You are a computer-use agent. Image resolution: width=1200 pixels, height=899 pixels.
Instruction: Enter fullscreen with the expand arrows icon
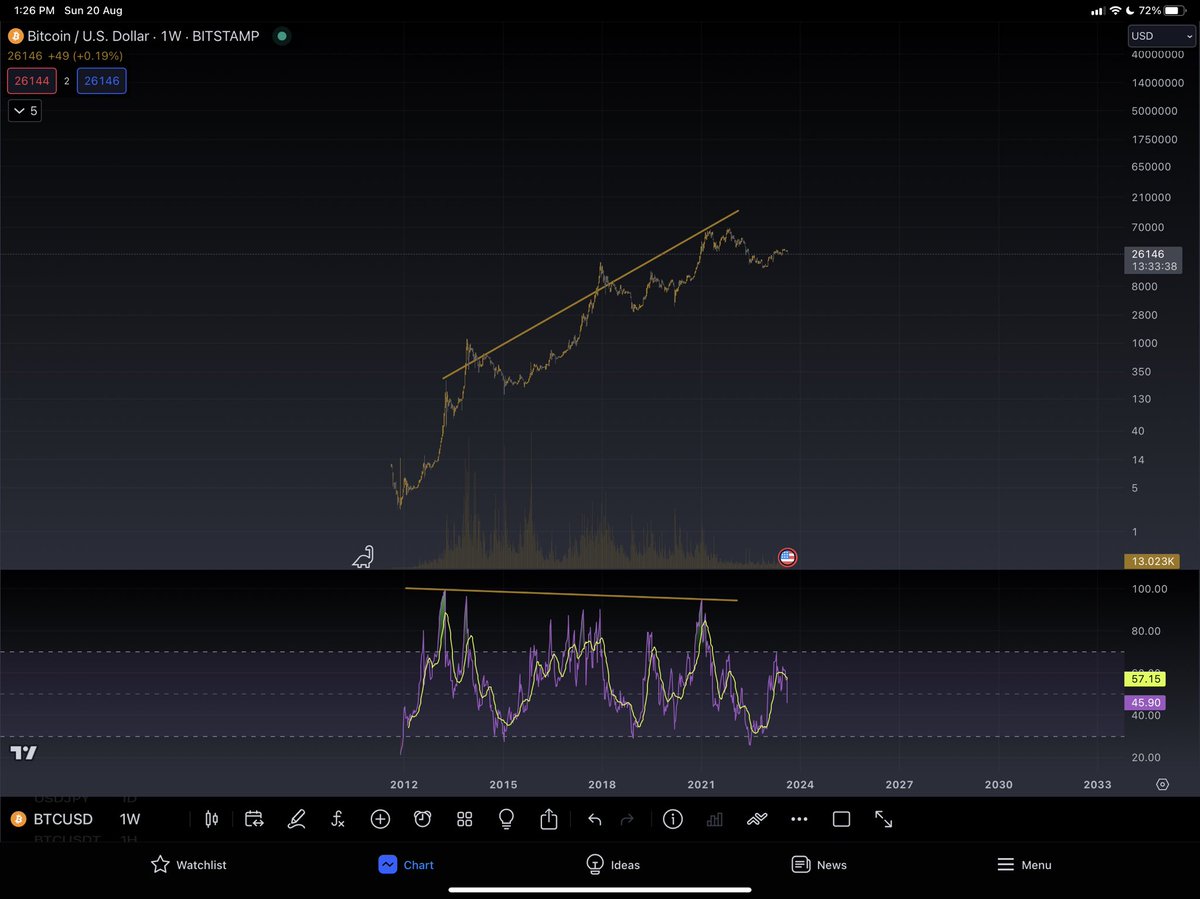point(884,819)
